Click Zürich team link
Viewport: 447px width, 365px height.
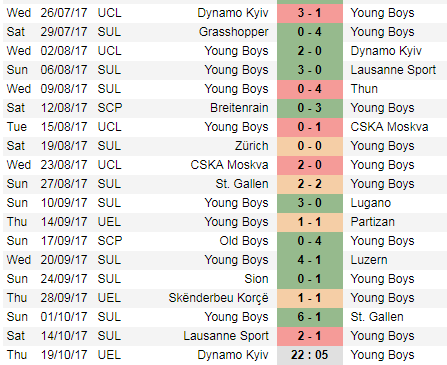(251, 146)
